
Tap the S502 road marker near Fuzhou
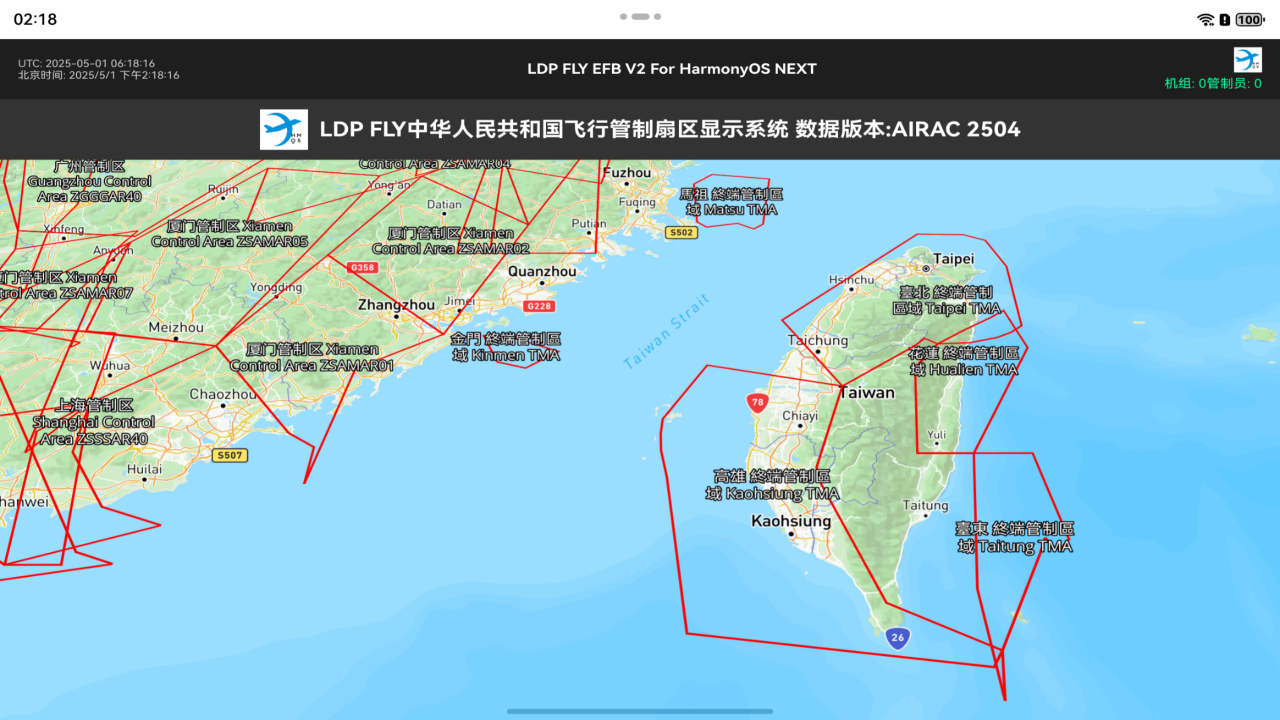click(x=681, y=232)
